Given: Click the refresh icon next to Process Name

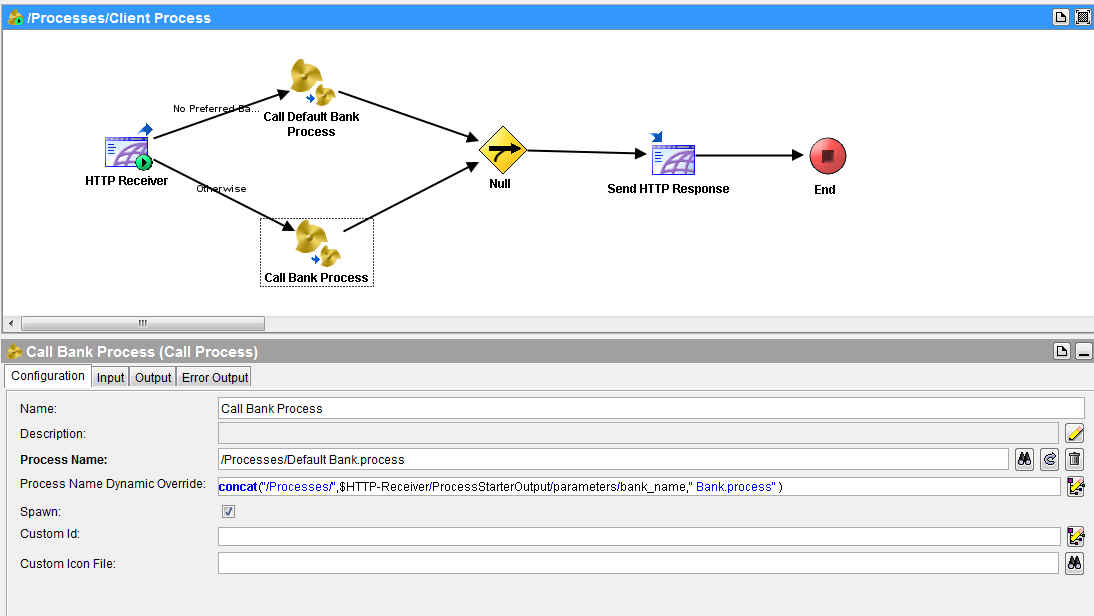Looking at the screenshot, I should point(1049,459).
